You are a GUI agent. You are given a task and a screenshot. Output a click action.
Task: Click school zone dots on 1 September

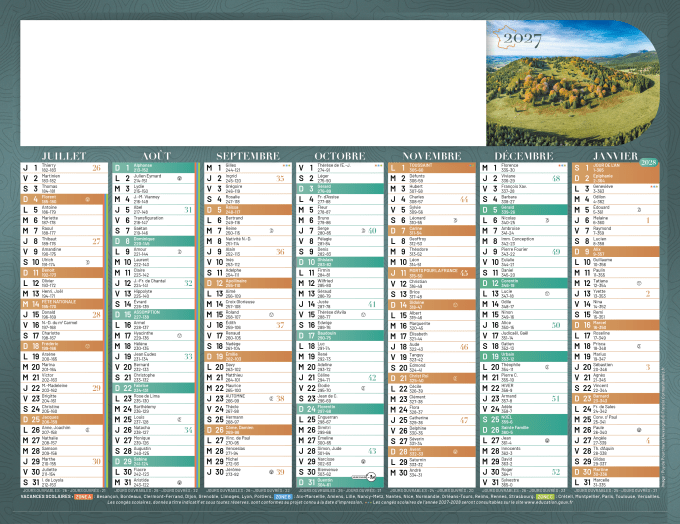tap(288, 166)
